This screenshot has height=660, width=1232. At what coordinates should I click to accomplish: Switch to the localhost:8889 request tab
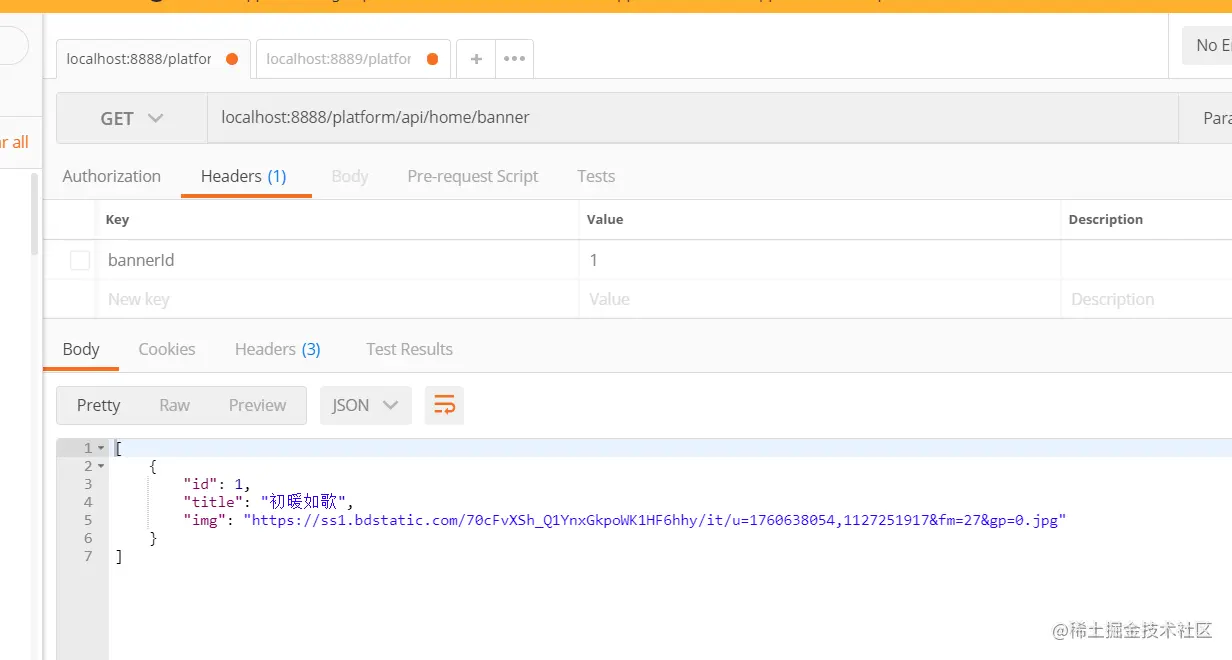tap(352, 59)
